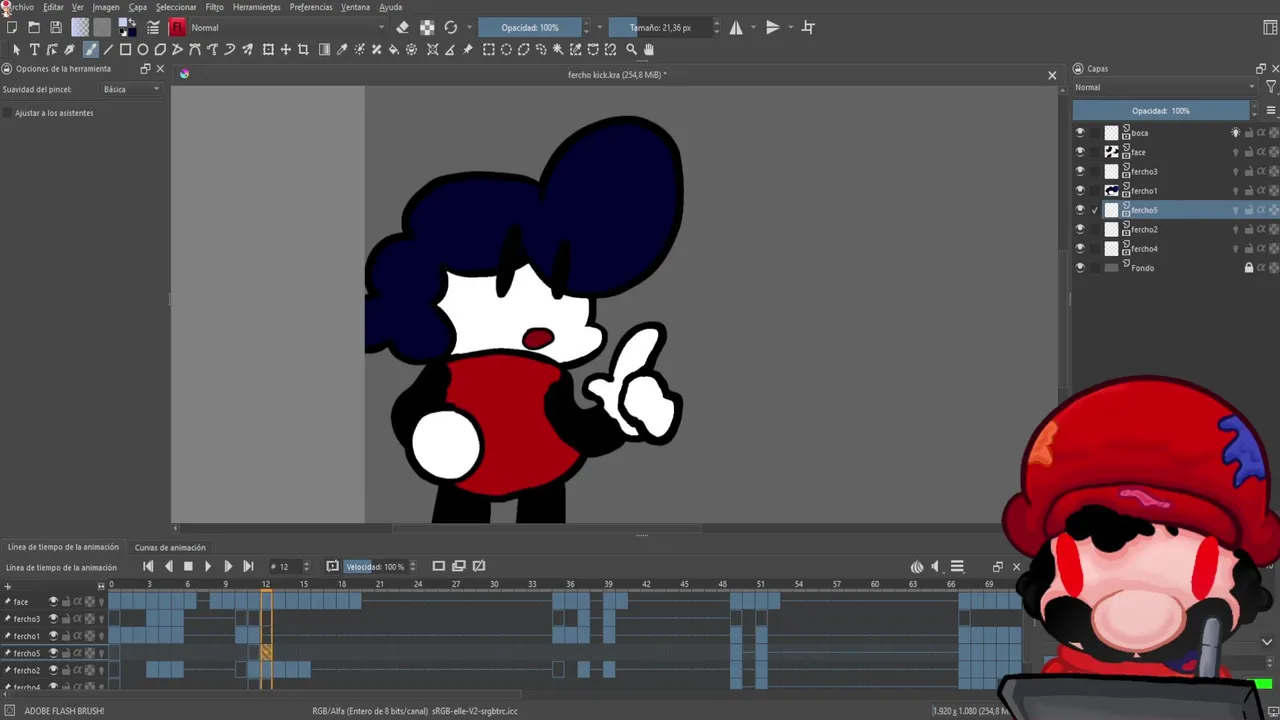Viewport: 1280px width, 720px height.
Task: Play the animation
Action: [208, 567]
